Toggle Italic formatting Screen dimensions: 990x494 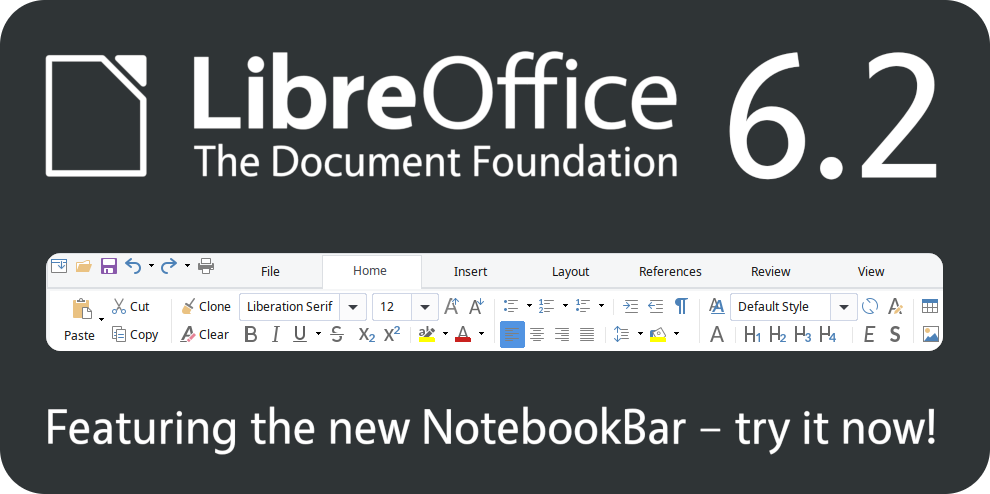[x=275, y=334]
